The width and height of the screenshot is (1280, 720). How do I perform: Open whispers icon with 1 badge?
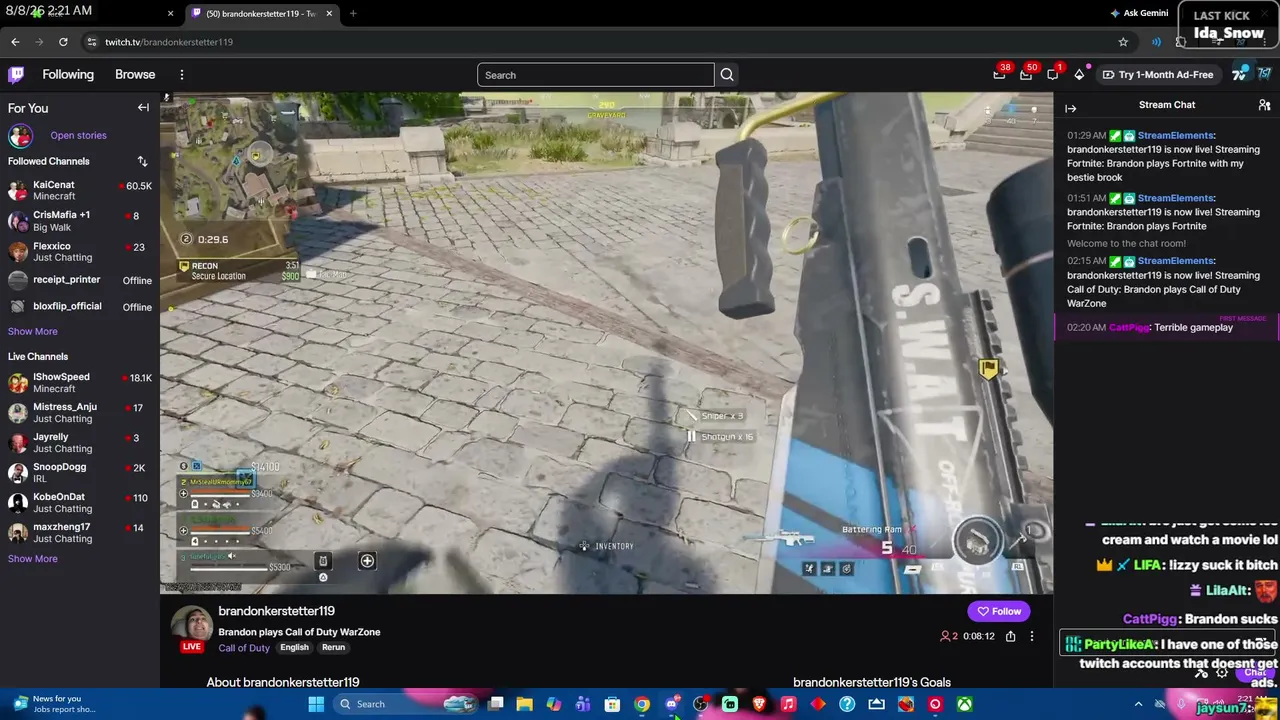pos(1053,74)
